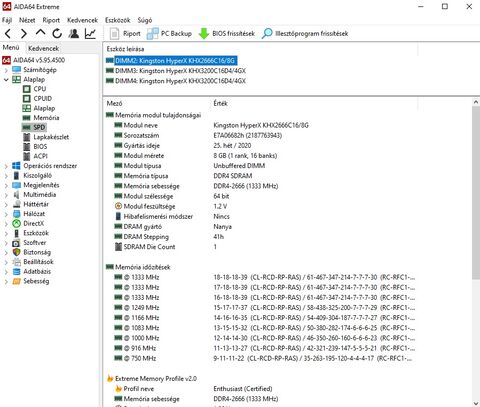Open the Eszközök menu
Image resolution: width=480 pixels, height=407 pixels.
(x=118, y=20)
